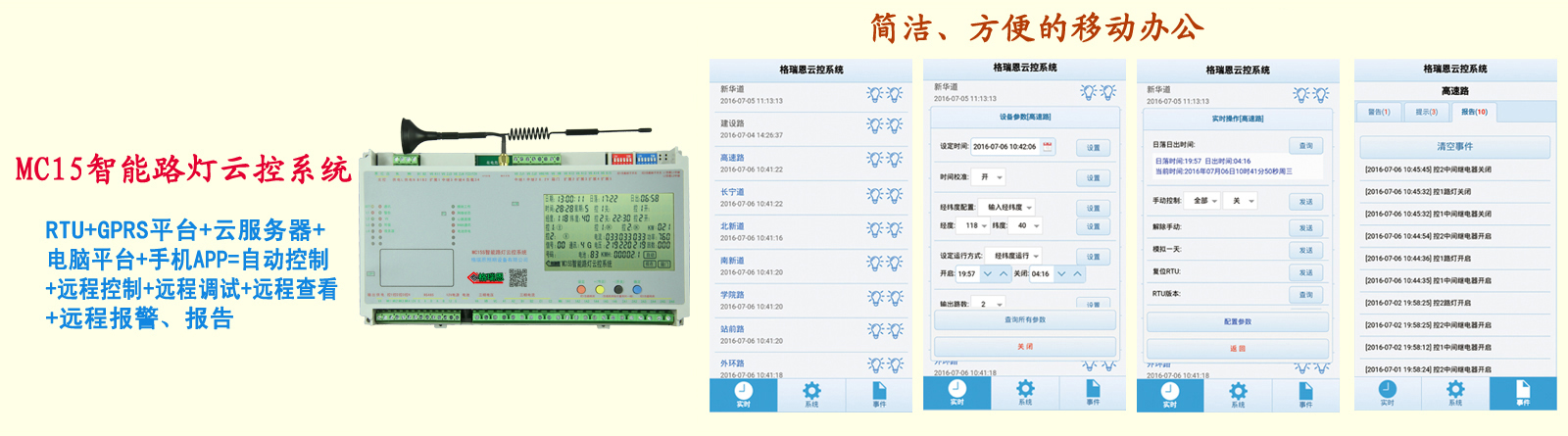Image resolution: width=1568 pixels, height=436 pixels.
Task: Click the gear 系统 icon on events screen
Action: 1455,393
